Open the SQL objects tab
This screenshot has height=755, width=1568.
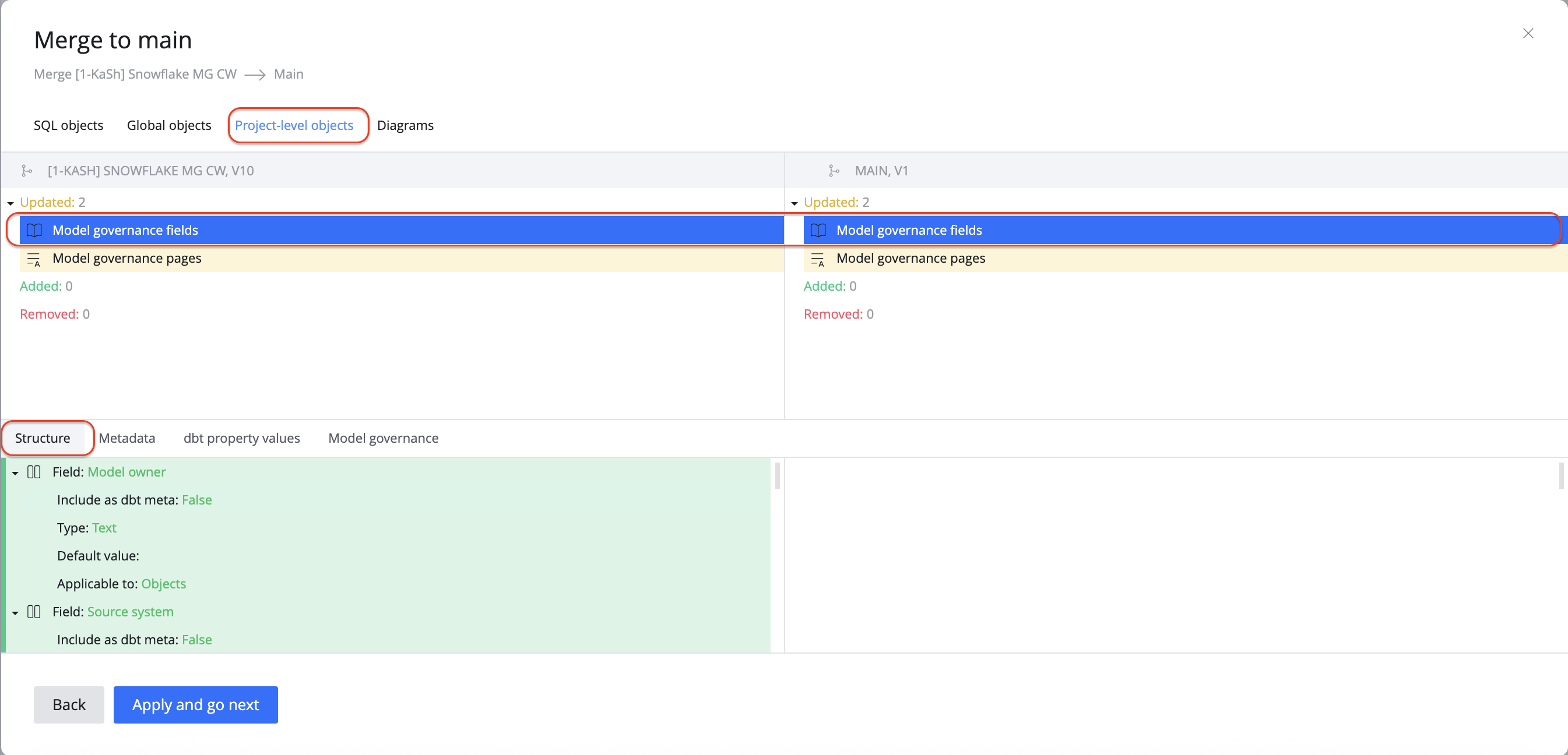[x=68, y=125]
